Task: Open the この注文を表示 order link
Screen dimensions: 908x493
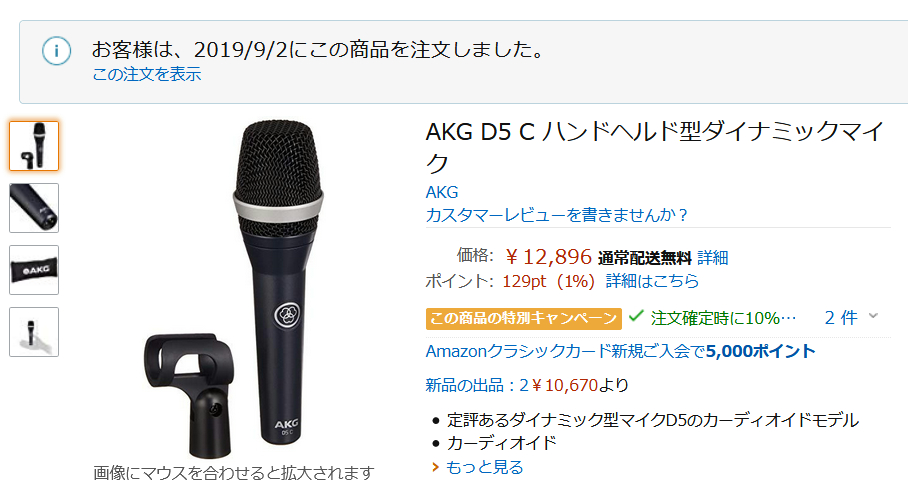Action: [147, 74]
